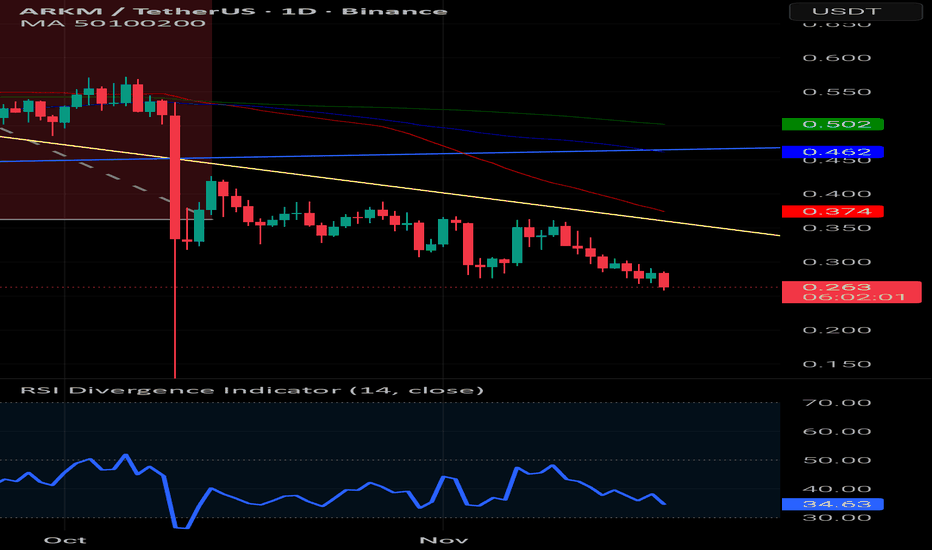Click the 0.350 price axis level
The width and height of the screenshot is (932, 550).
pyautogui.click(x=837, y=228)
